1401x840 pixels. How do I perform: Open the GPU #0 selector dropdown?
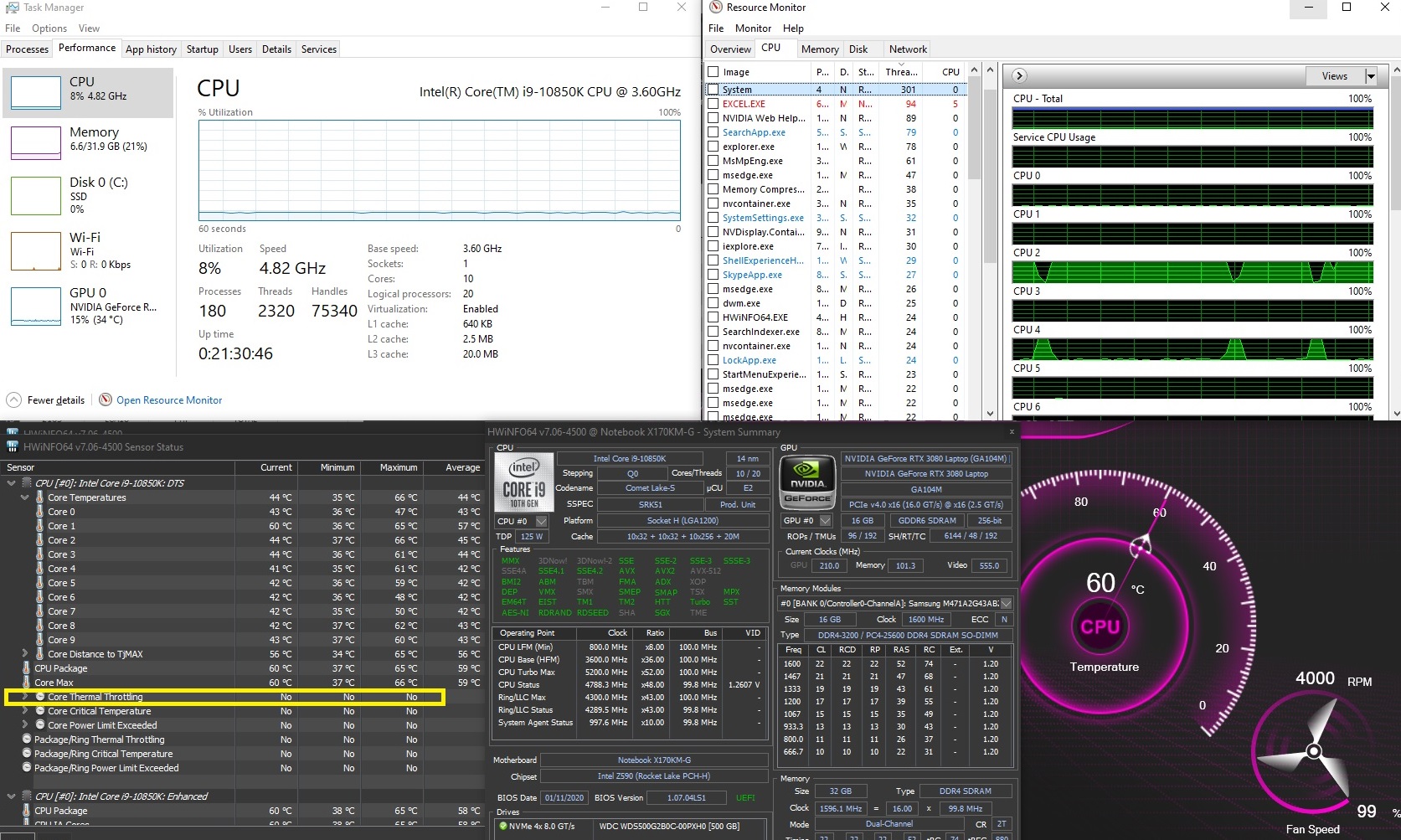[x=825, y=521]
